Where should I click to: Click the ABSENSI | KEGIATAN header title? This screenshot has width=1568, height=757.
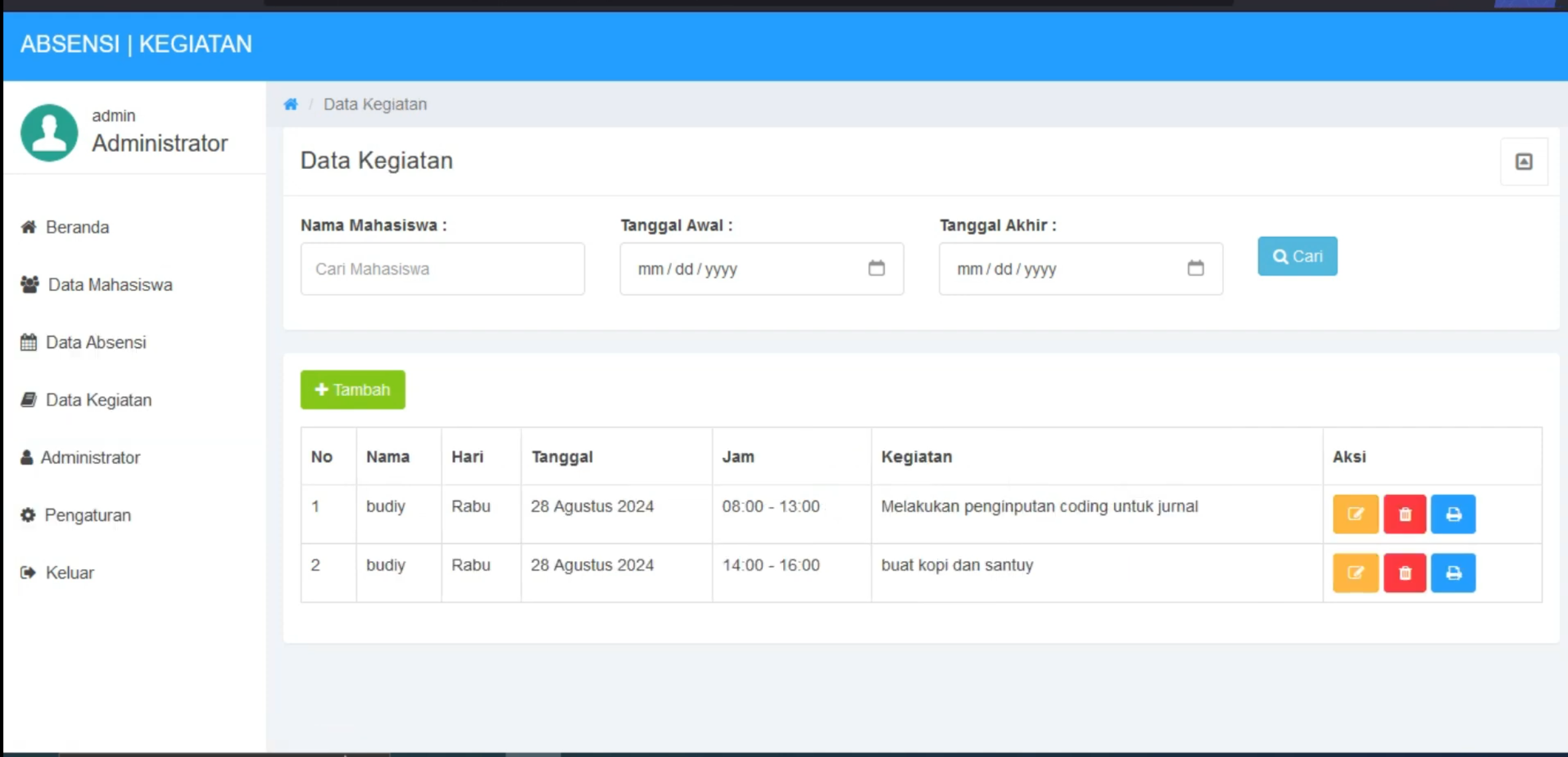point(136,44)
